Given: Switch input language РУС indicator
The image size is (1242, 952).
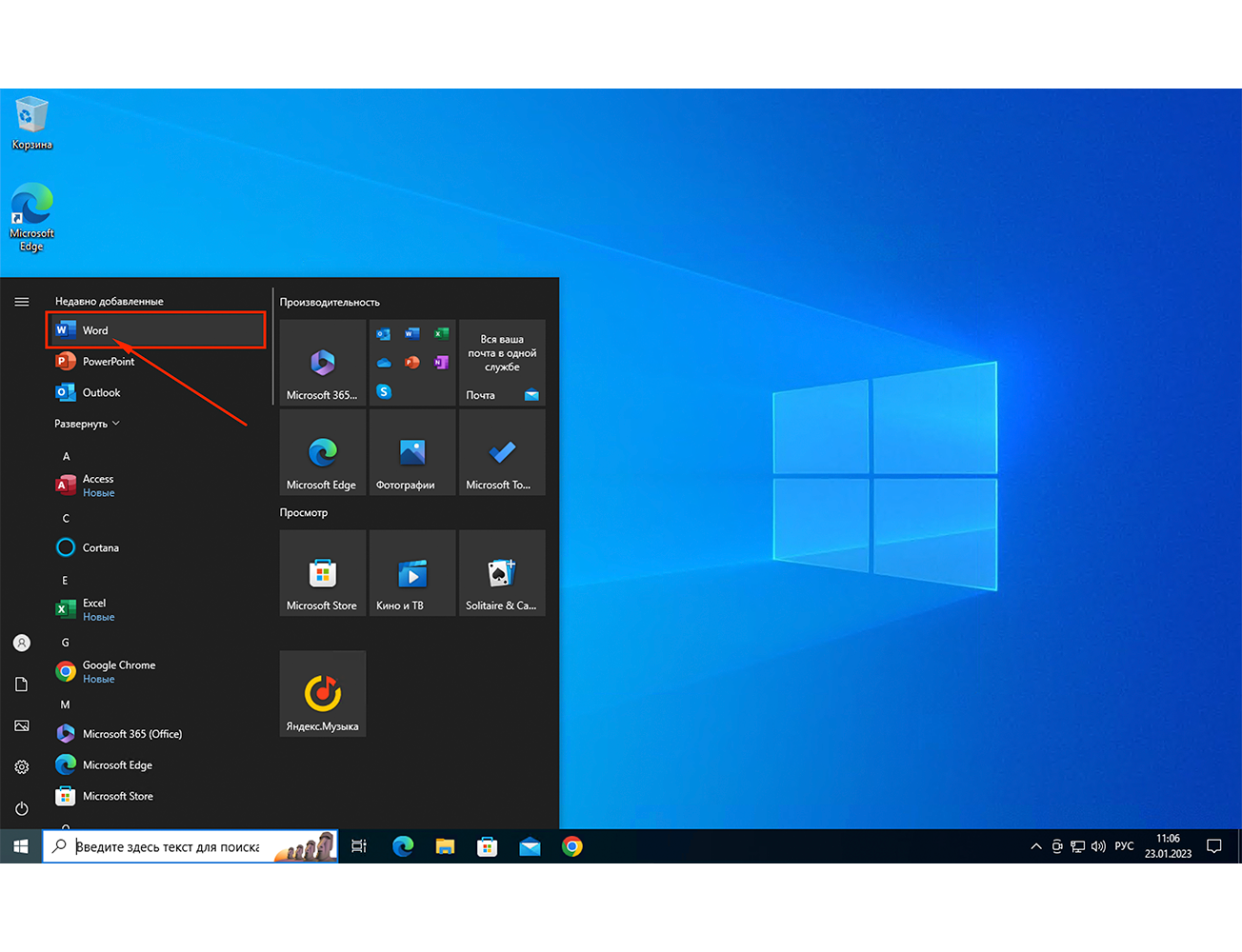Looking at the screenshot, I should 1124,846.
